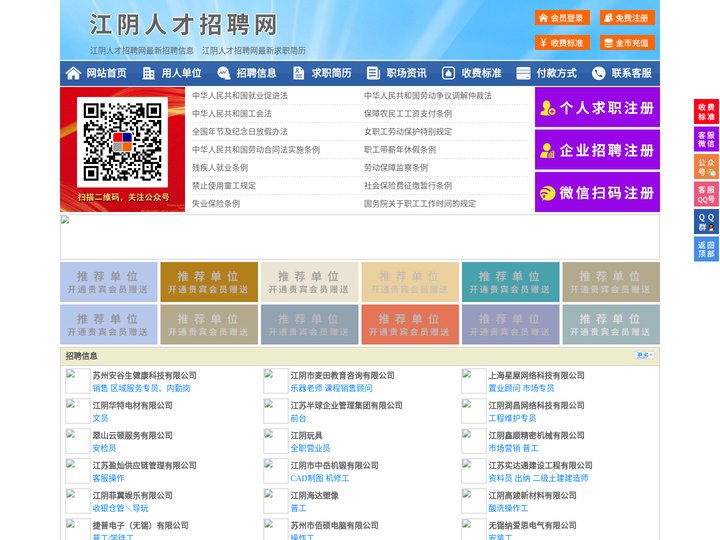Screen dimensions: 720x540
Task: Click the WeChat icon on 微信扫码注册
Action: tap(547, 193)
